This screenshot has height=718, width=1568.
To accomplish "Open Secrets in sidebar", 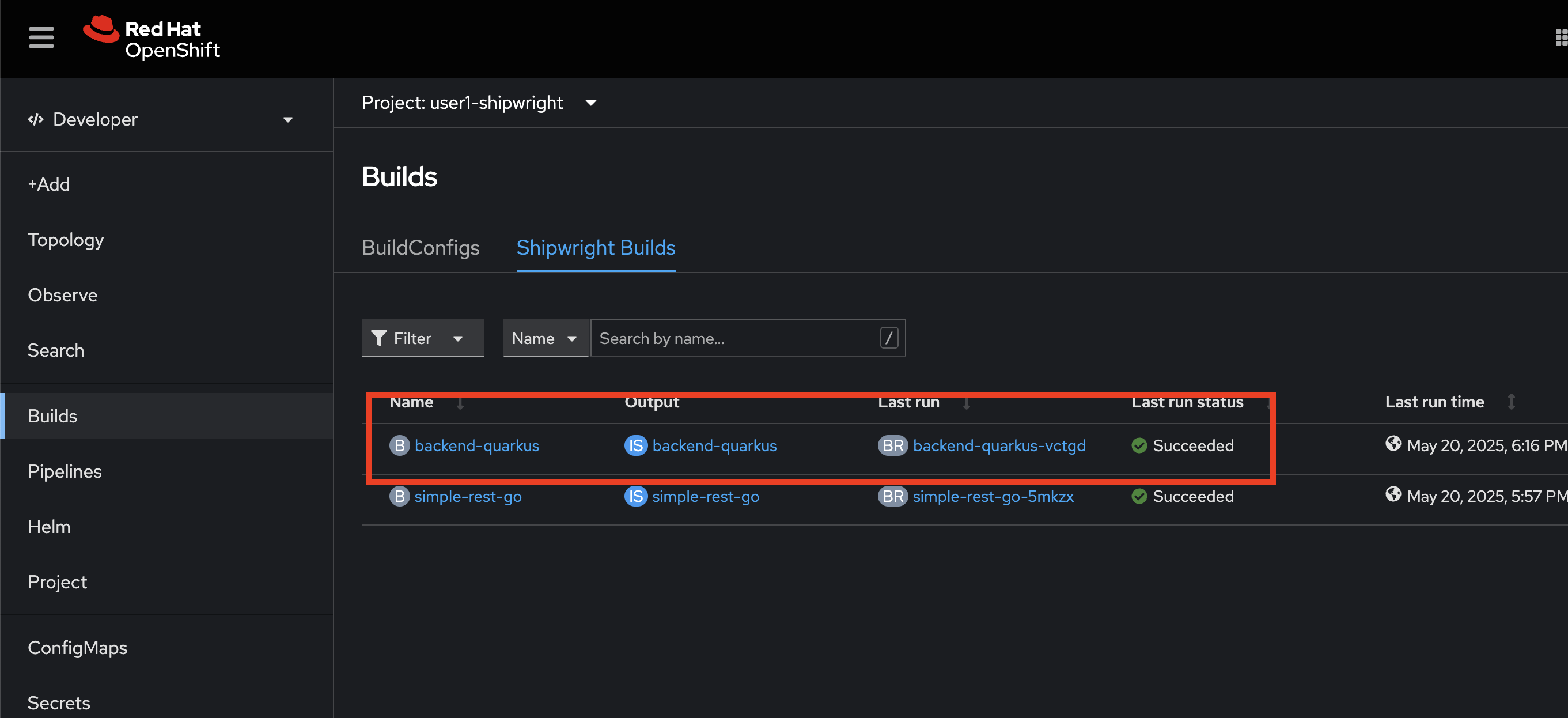I will (59, 703).
